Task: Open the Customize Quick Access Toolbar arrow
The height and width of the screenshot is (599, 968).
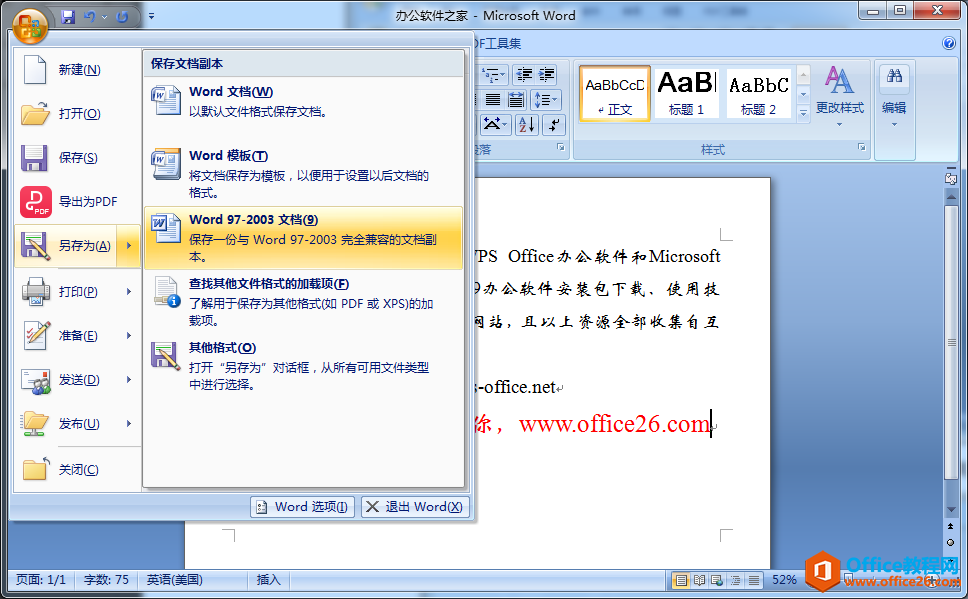Action: click(x=151, y=17)
